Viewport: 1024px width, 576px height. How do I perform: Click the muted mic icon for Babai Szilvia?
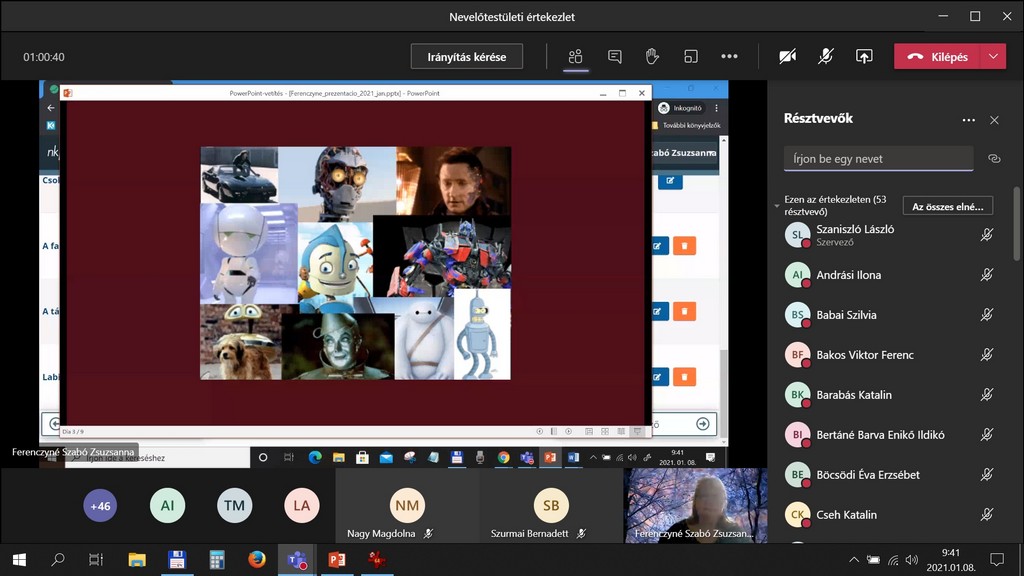987,315
